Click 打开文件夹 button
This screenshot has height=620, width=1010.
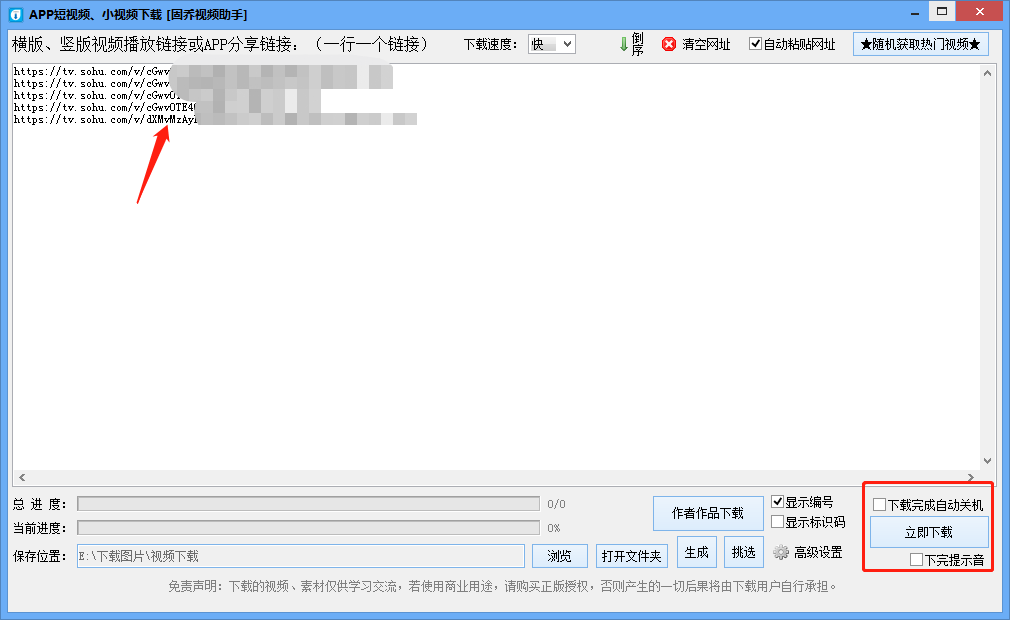coord(631,556)
